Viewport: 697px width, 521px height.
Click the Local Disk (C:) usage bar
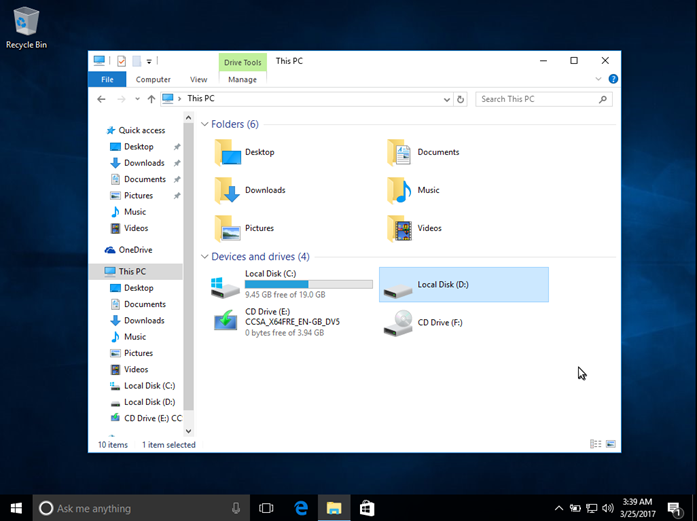tap(308, 285)
